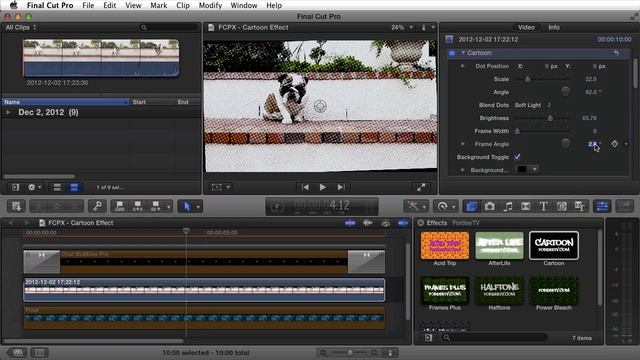640x360 pixels.
Task: Reset the Cartoon effect parameters
Action: click(x=616, y=53)
